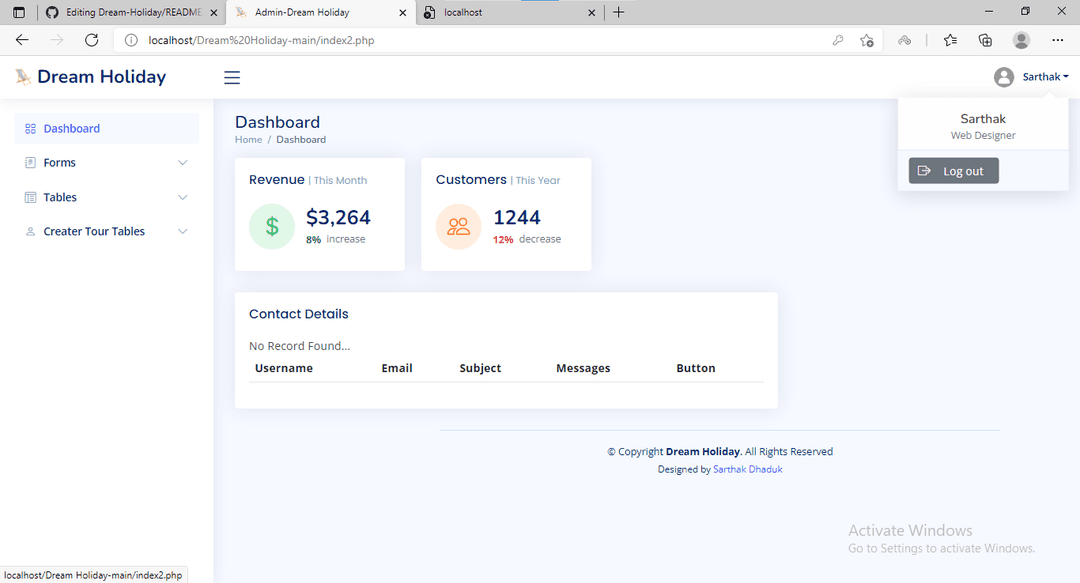Screen dimensions: 1080x583
Task: Click the people icon in Customers card
Action: tap(458, 226)
